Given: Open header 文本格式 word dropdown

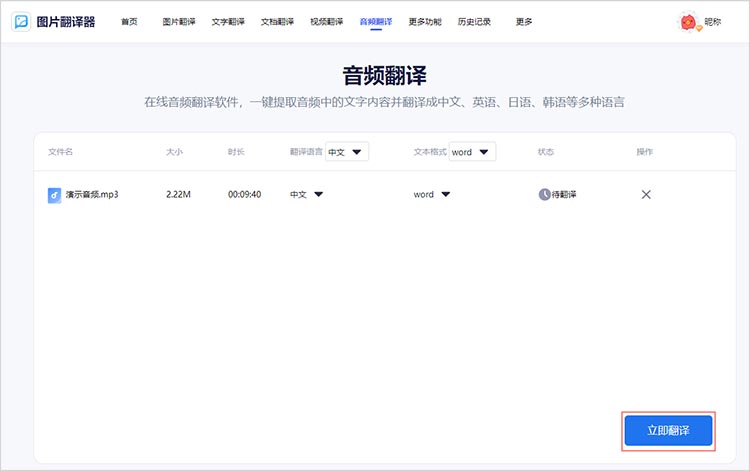Looking at the screenshot, I should 472,152.
